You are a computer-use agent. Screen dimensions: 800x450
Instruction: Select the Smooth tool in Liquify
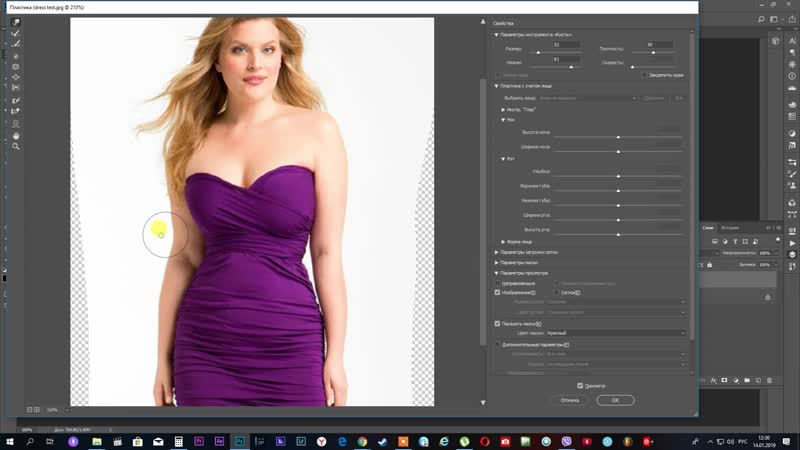pos(16,44)
